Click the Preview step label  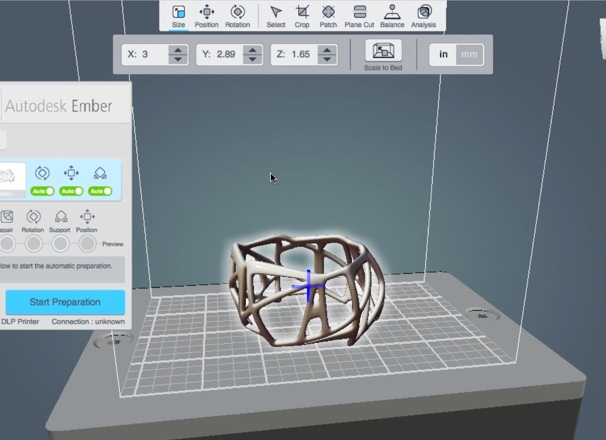coord(113,244)
